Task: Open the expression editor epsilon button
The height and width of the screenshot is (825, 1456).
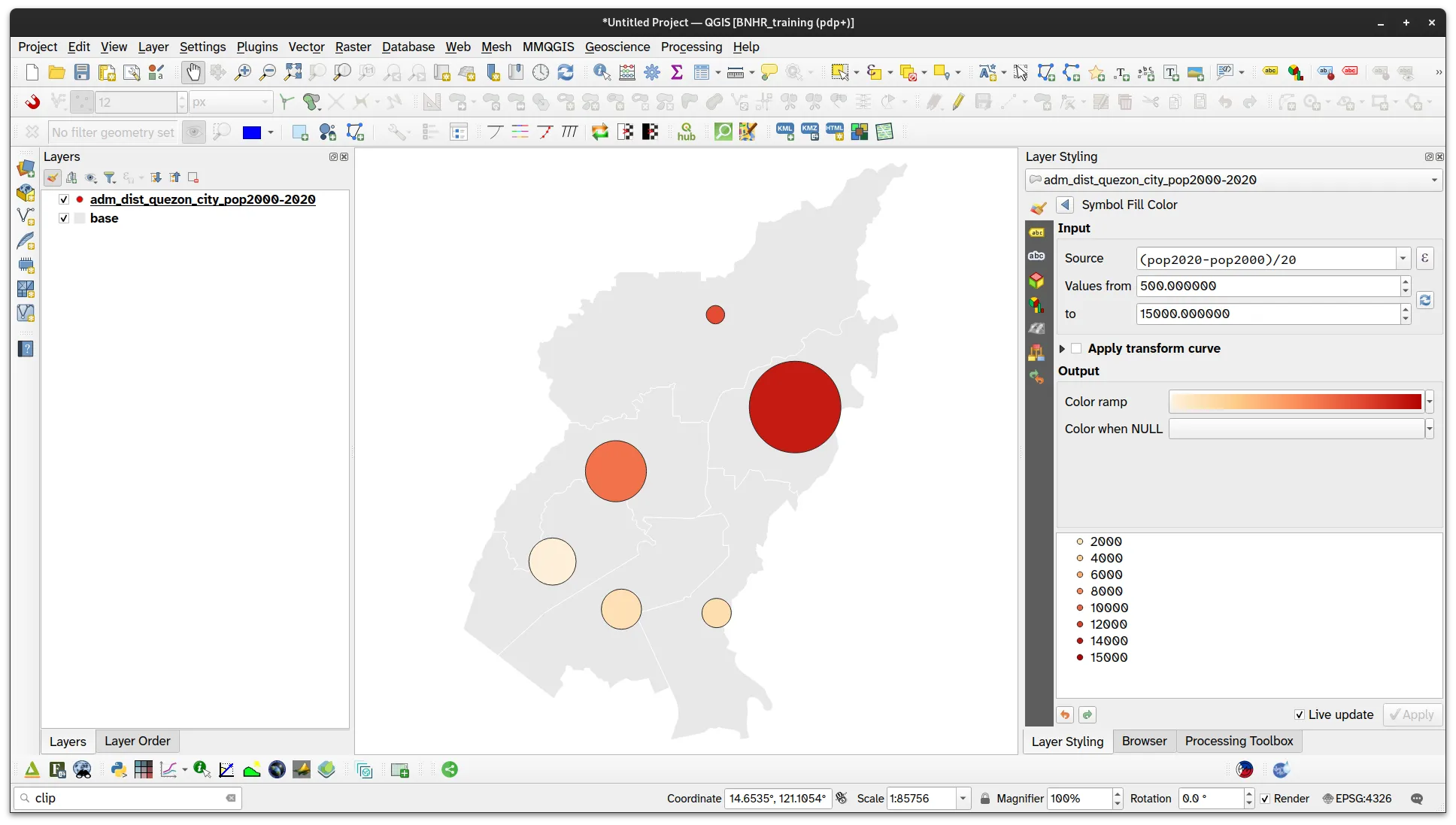Action: click(x=1424, y=259)
